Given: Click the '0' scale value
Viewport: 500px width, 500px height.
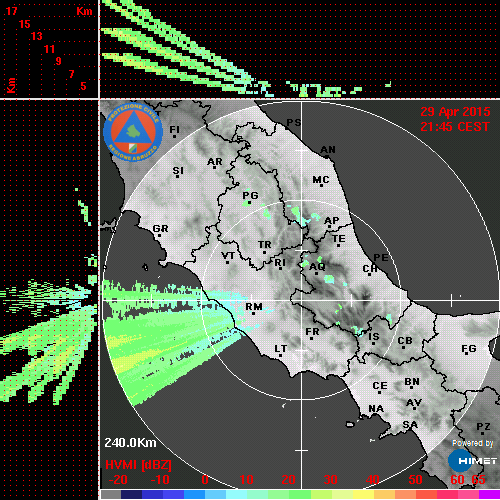Looking at the screenshot, I should coord(205,480).
